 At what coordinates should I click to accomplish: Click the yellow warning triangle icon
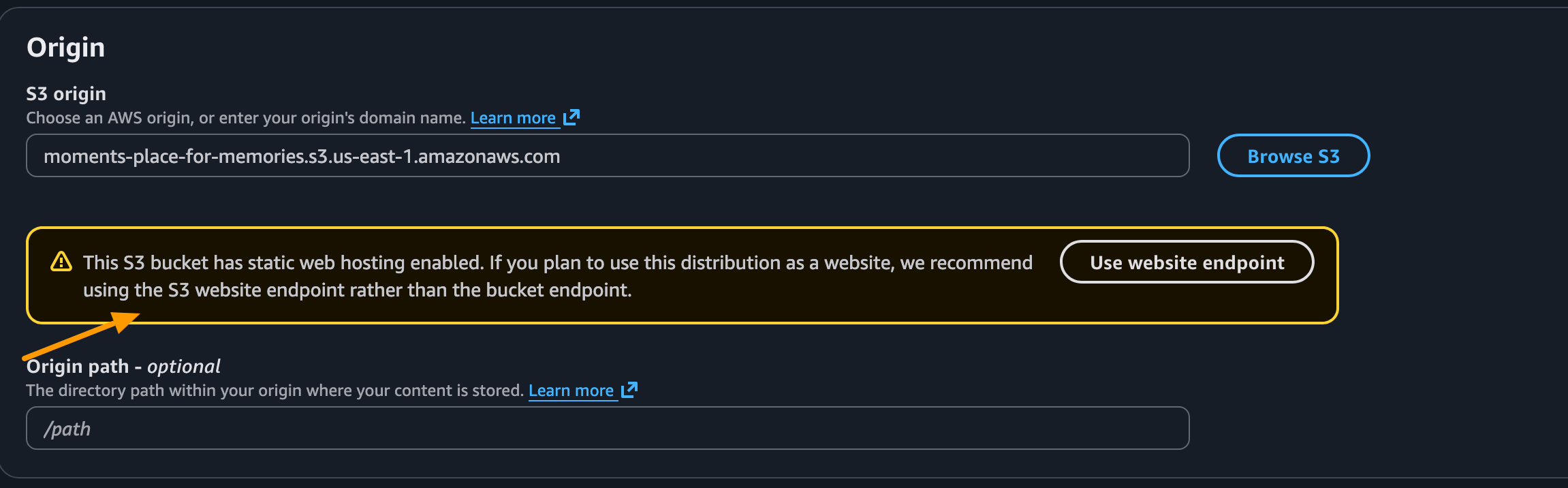(x=61, y=262)
